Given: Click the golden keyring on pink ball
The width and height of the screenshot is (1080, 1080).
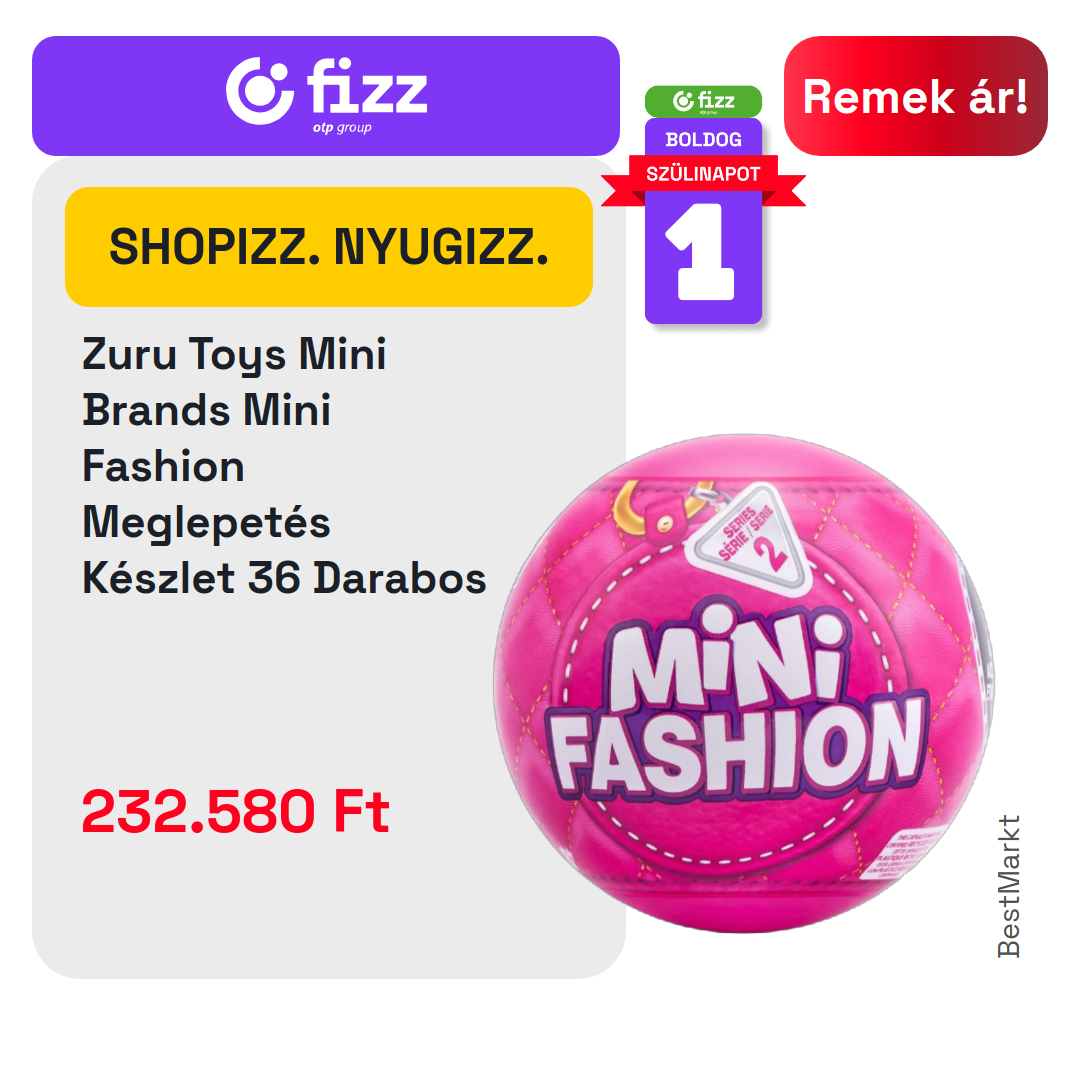Looking at the screenshot, I should pos(651,510).
